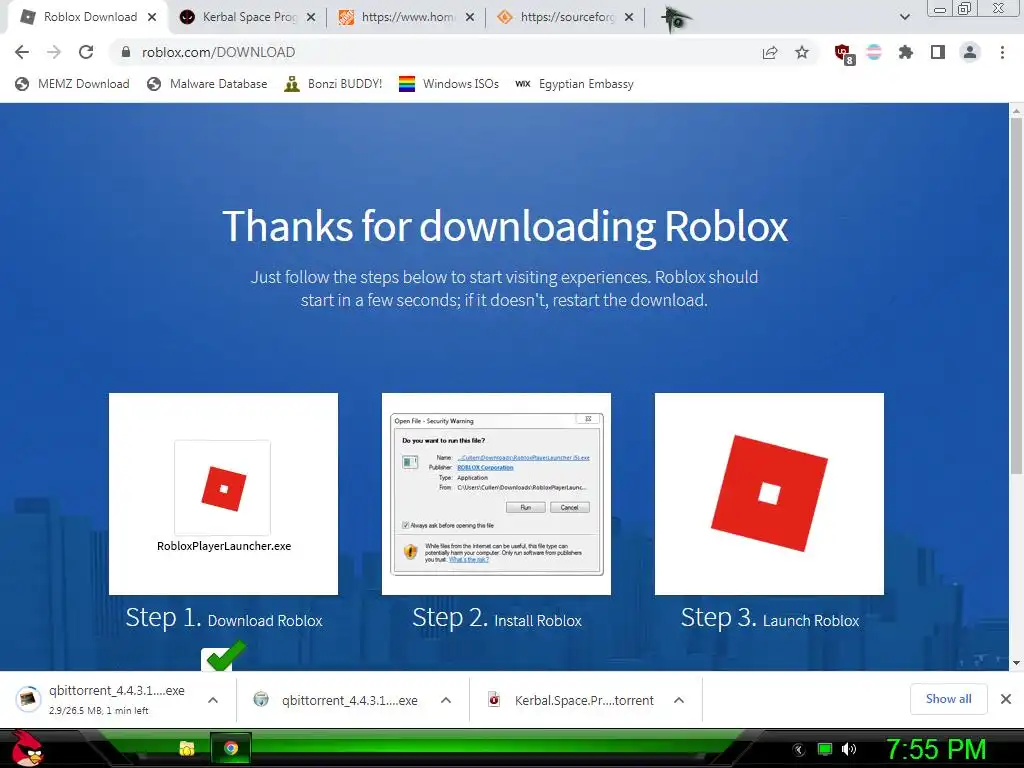The image size is (1024, 768).
Task: Open a new tab with the eye icon button
Action: [x=675, y=19]
